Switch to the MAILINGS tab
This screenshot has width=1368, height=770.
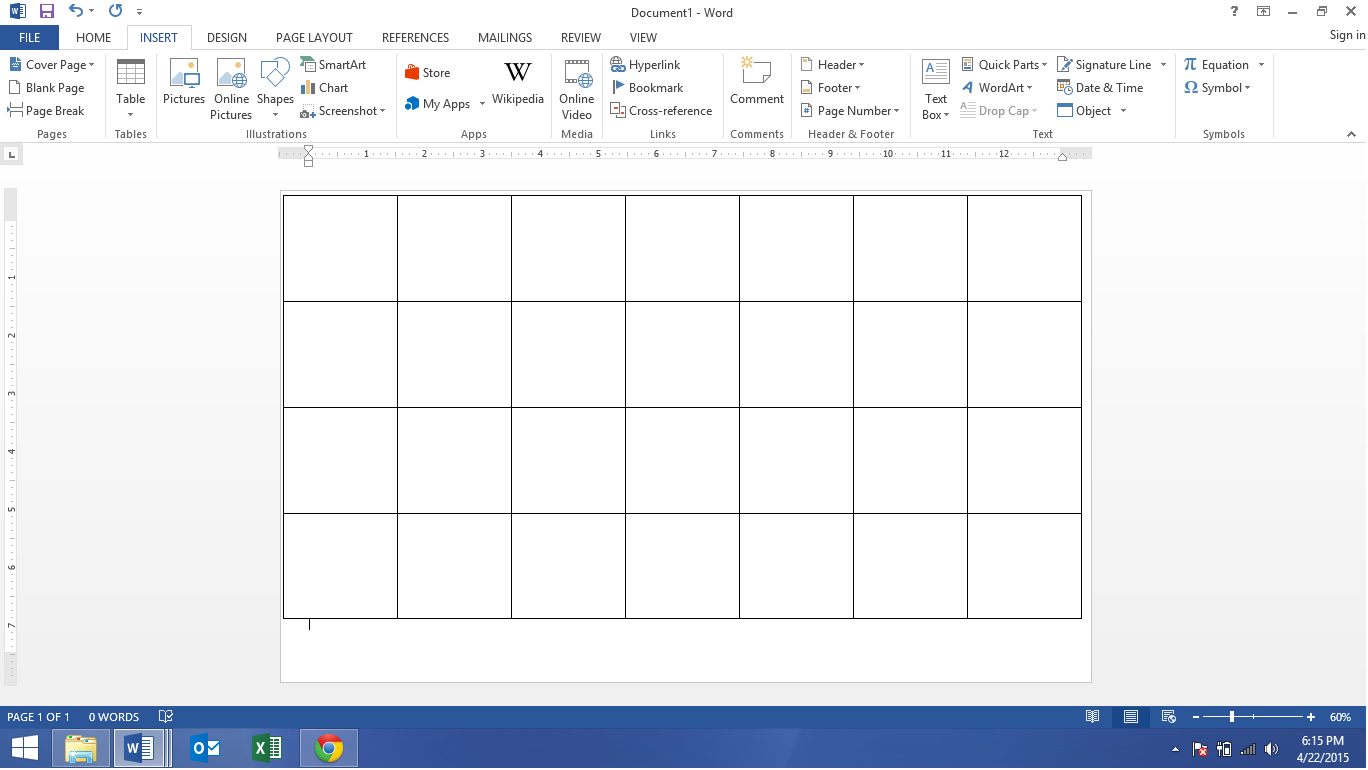504,37
